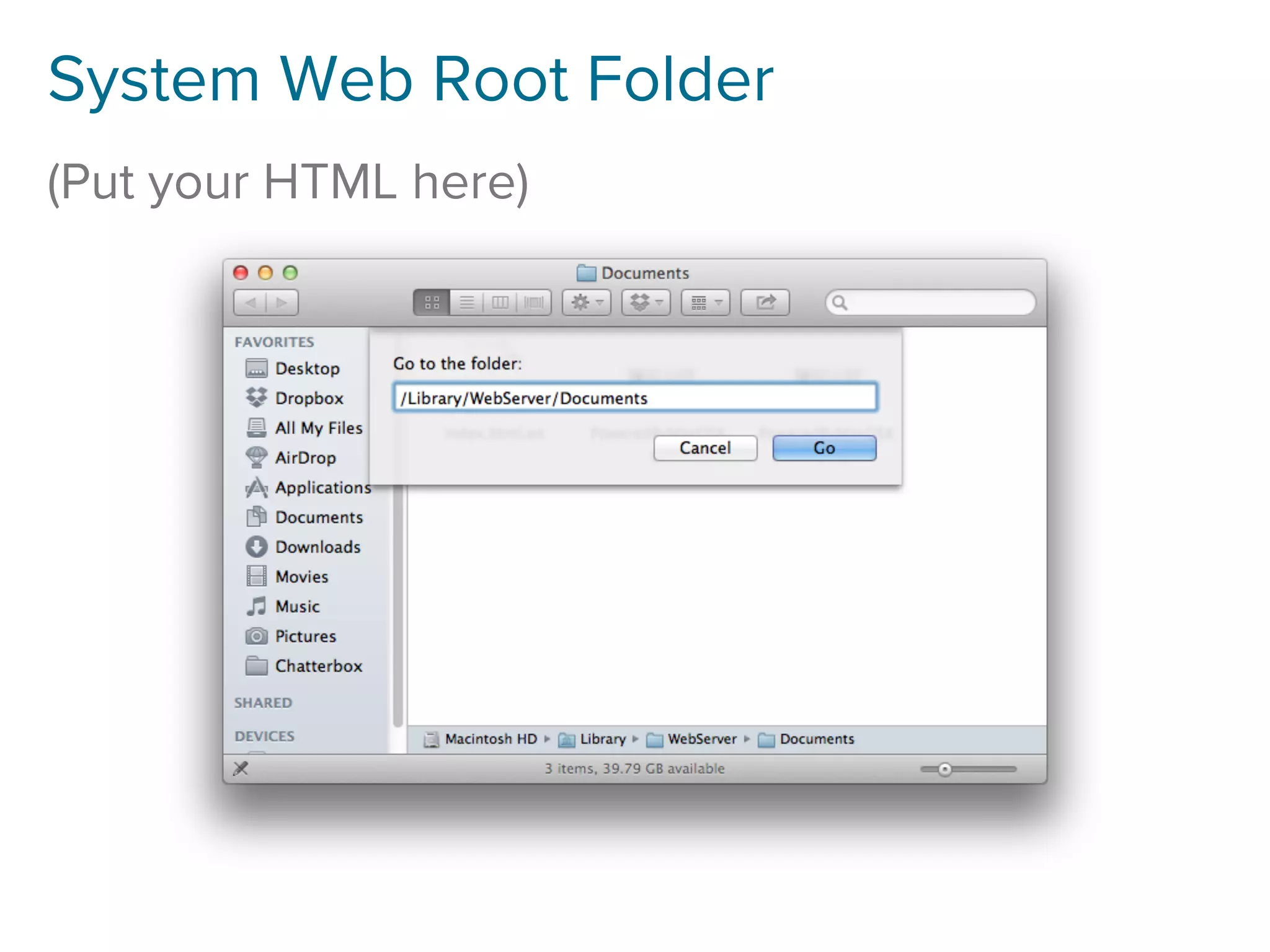
Task: Click the Cancel button
Action: [705, 447]
